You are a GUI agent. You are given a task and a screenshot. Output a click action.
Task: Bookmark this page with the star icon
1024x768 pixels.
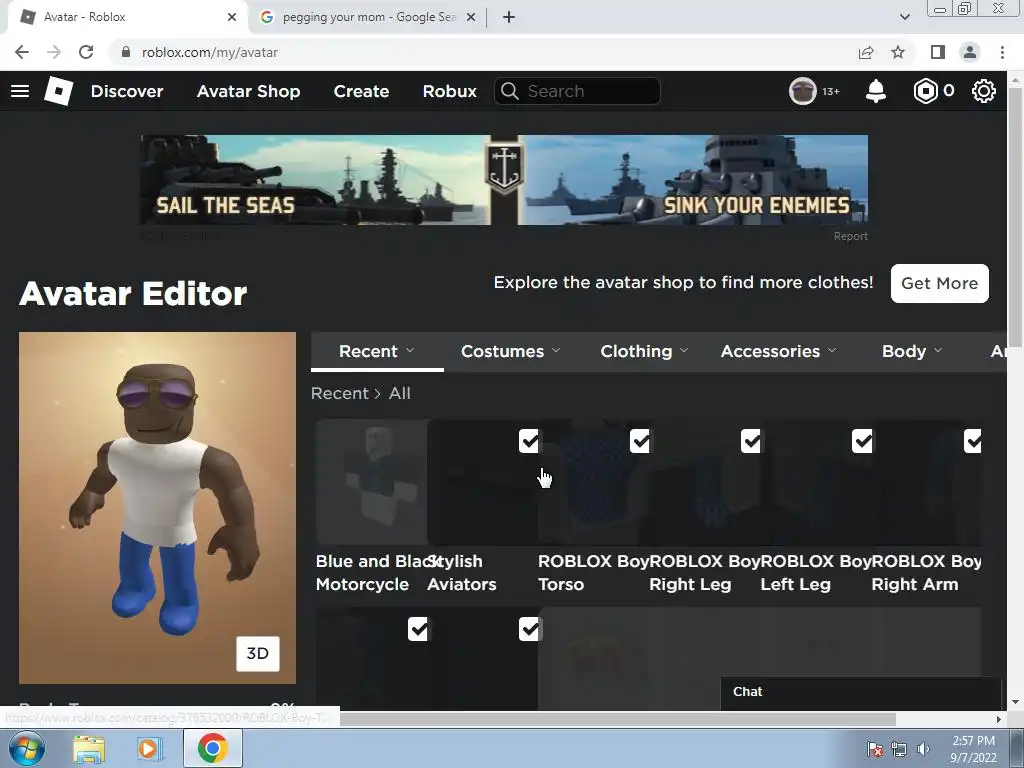(x=898, y=52)
